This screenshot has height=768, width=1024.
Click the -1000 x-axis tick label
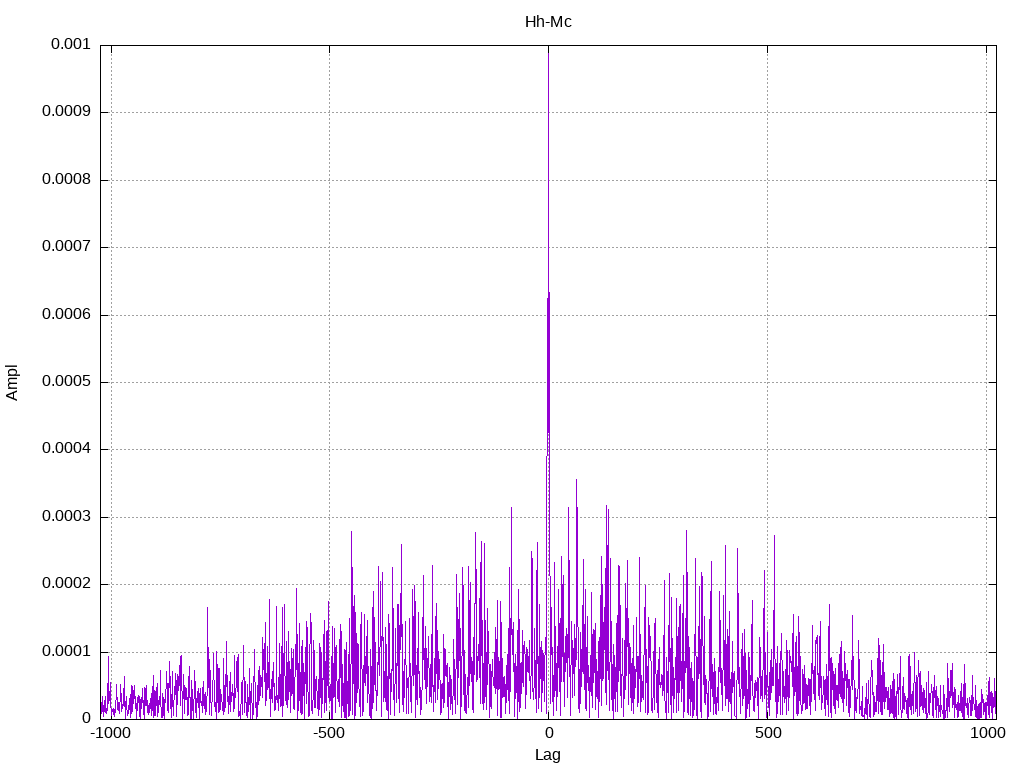tap(109, 734)
